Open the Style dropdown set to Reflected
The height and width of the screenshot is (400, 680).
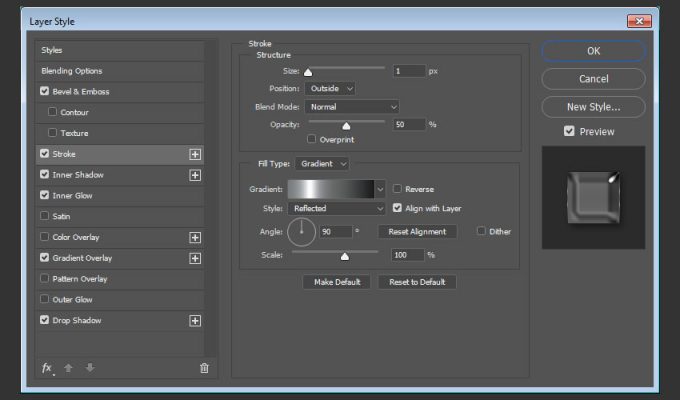[x=337, y=209]
